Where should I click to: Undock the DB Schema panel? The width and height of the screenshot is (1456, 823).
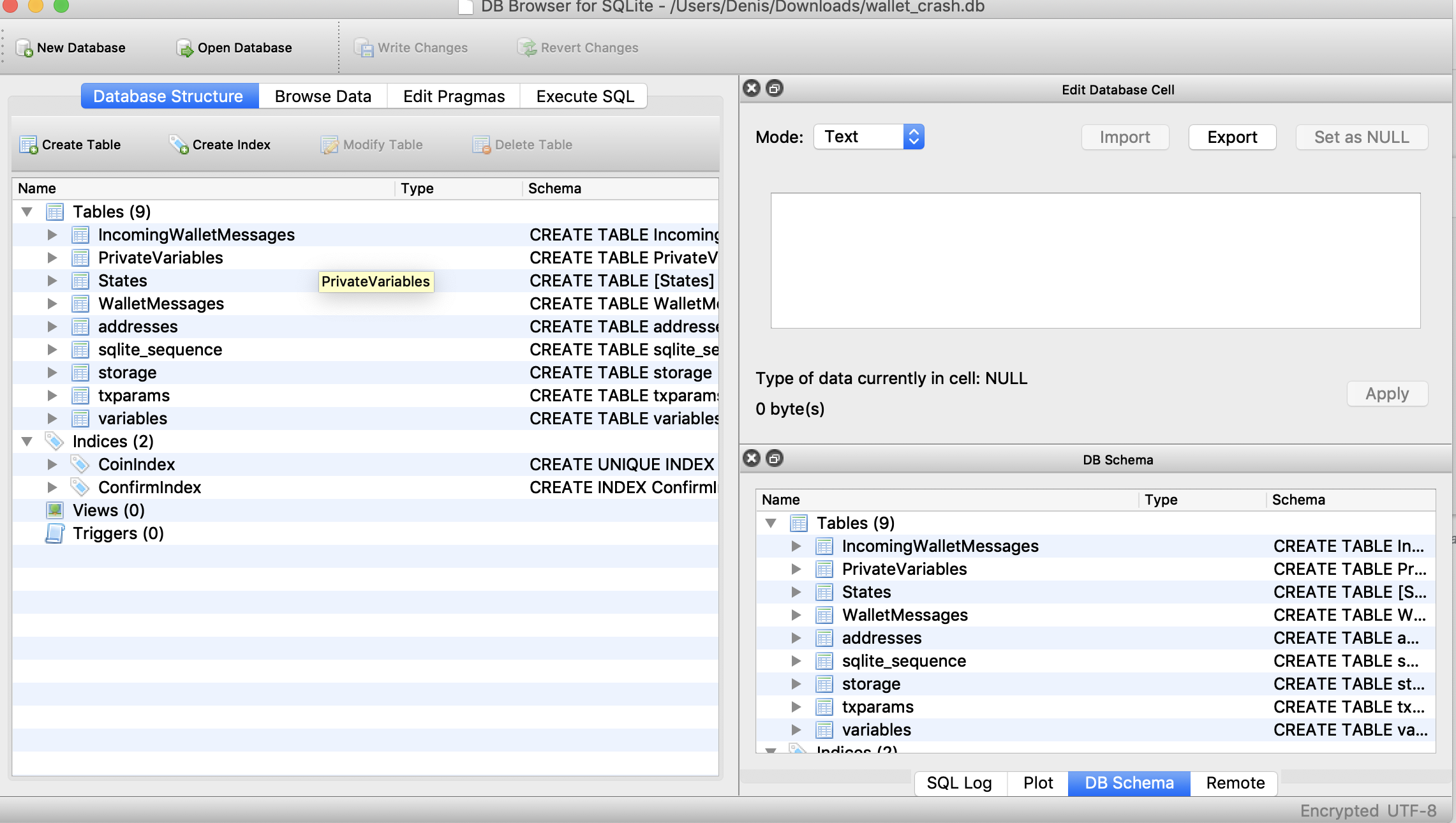[775, 459]
